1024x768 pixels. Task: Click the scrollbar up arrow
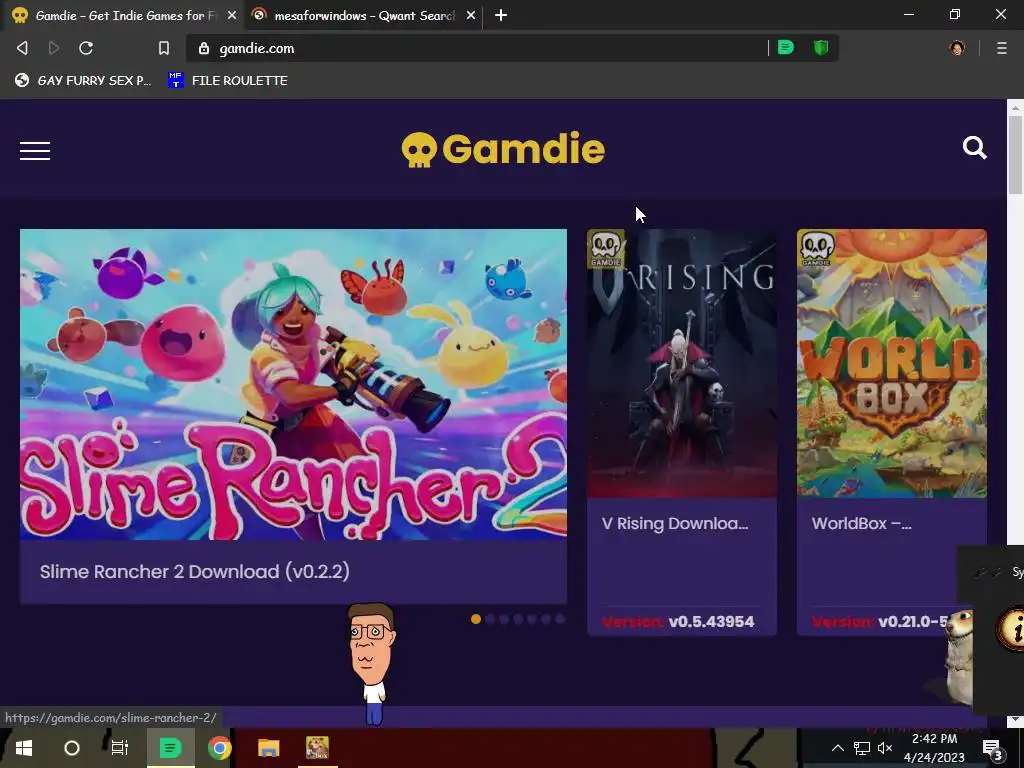click(x=1015, y=107)
